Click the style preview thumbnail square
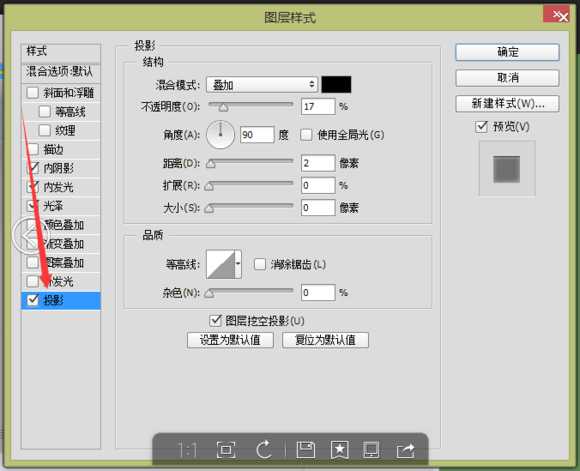The image size is (580, 471). click(x=507, y=169)
